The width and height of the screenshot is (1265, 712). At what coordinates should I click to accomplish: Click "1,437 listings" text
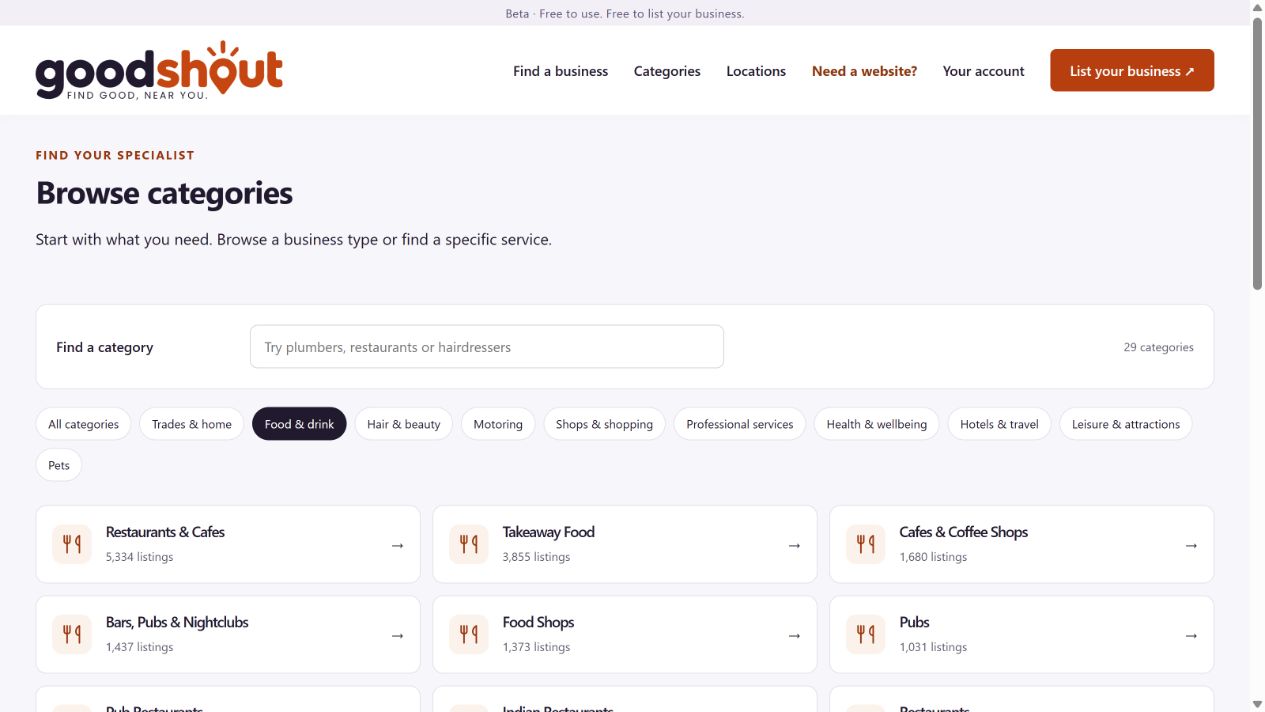click(139, 647)
